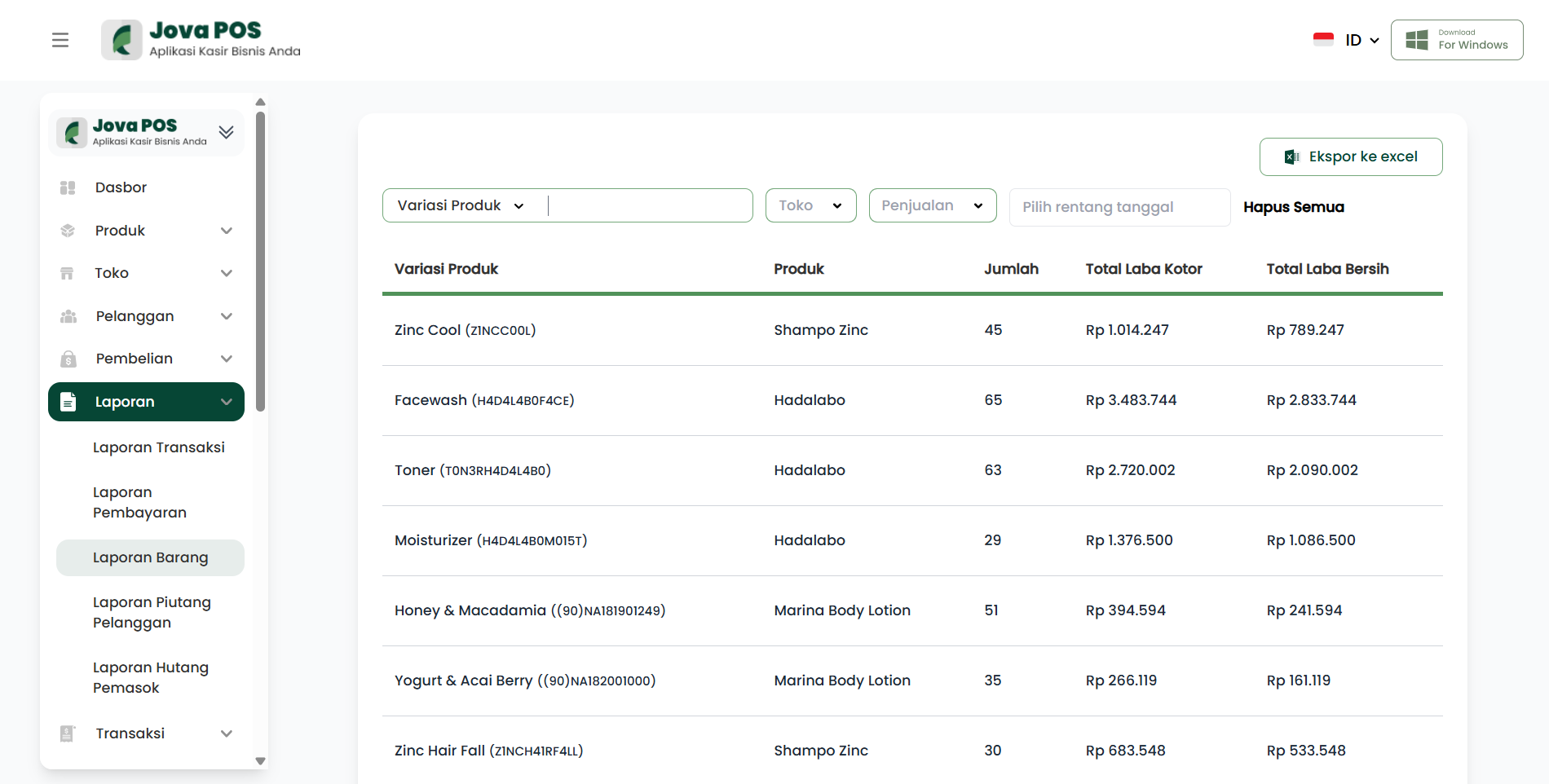Click the Toko store icon in sidebar
The height and width of the screenshot is (784, 1549).
click(x=68, y=273)
